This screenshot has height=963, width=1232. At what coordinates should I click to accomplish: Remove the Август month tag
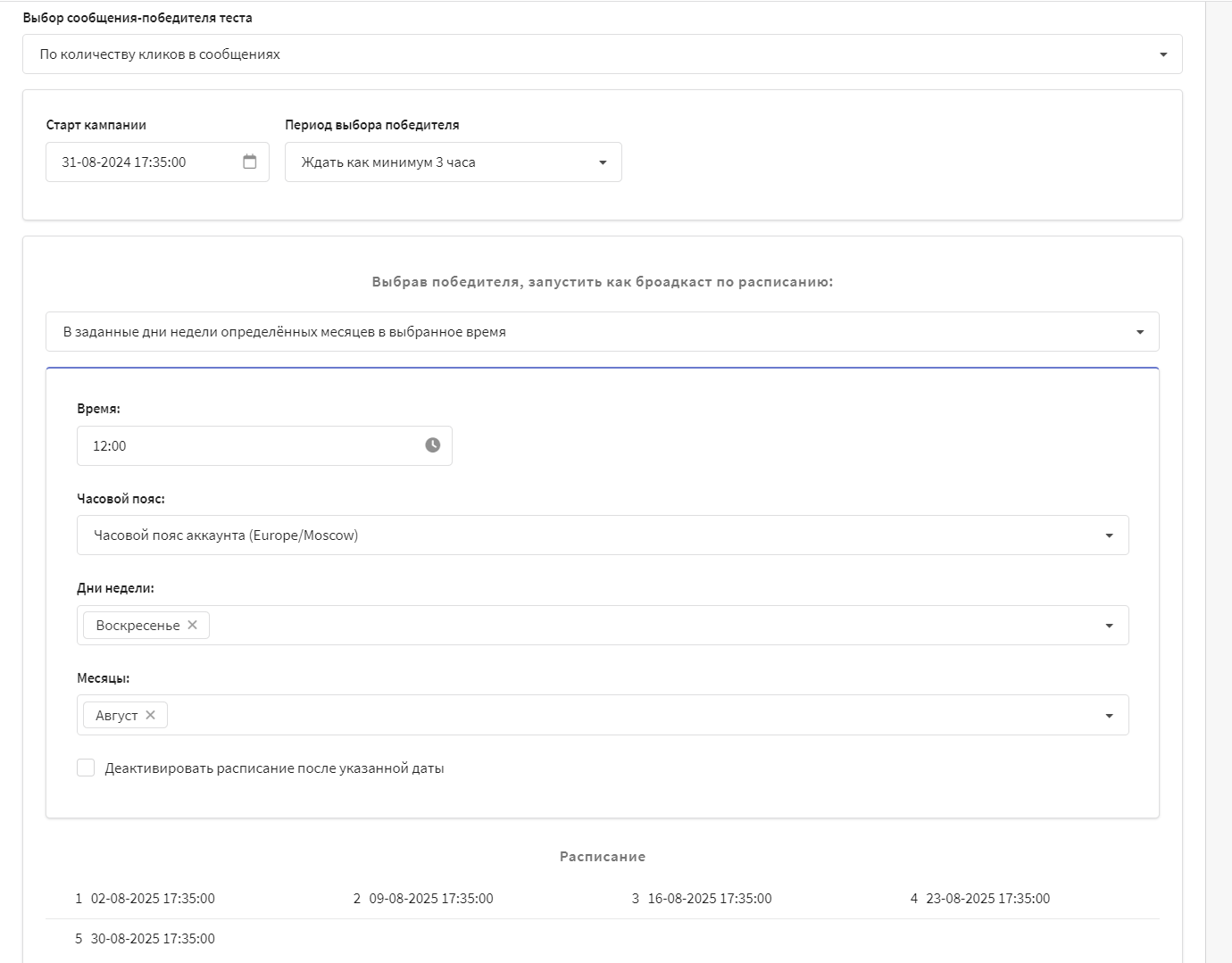(150, 715)
